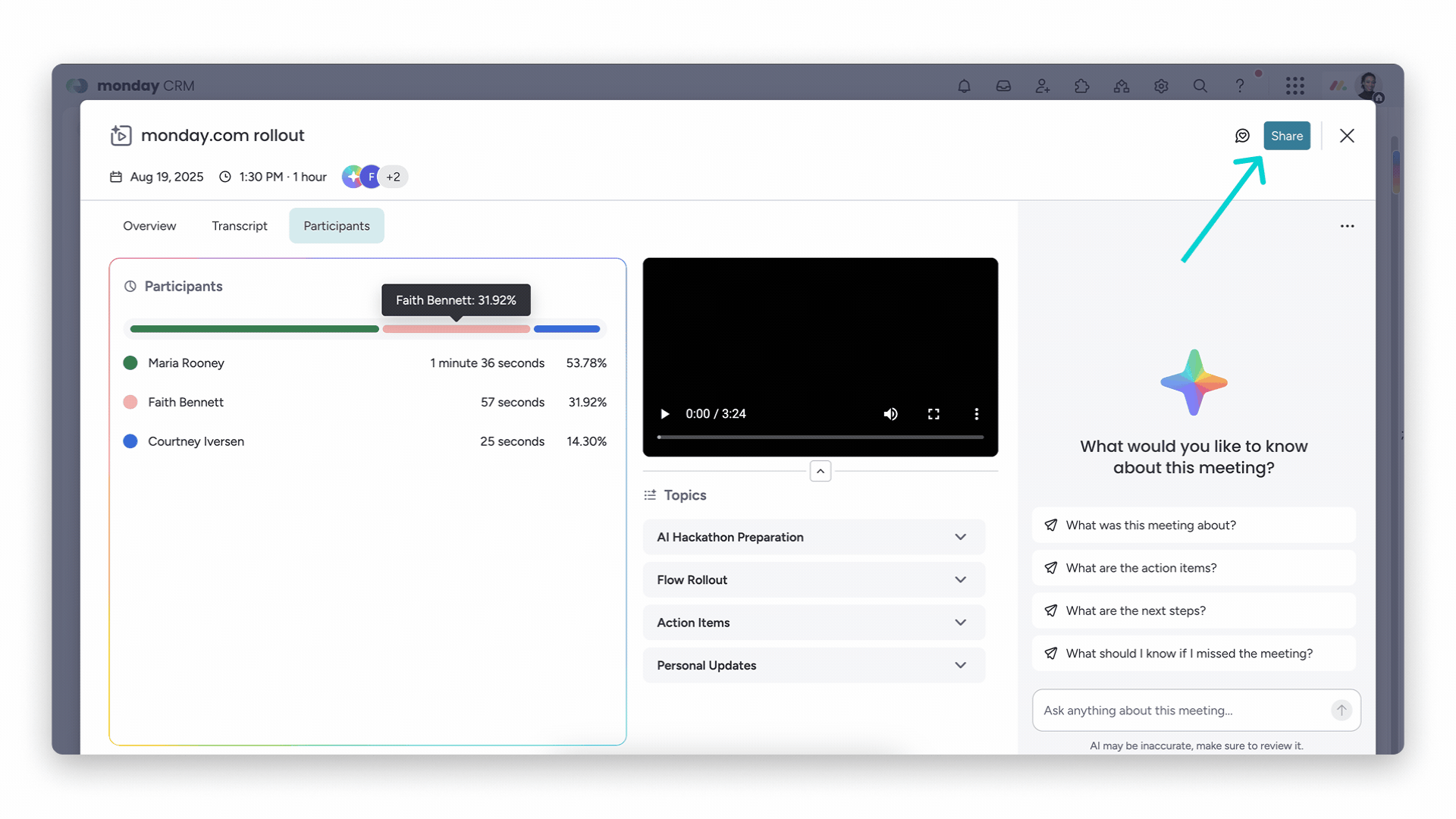Select the Courtney Iversen name
Image resolution: width=1456 pixels, height=819 pixels.
click(x=196, y=441)
